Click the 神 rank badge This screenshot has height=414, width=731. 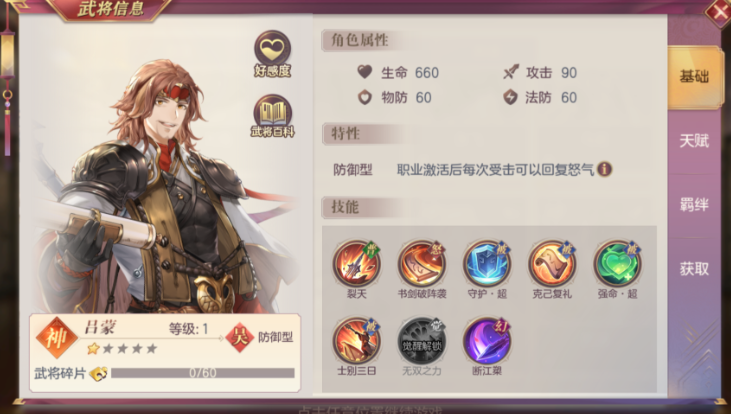pos(57,338)
